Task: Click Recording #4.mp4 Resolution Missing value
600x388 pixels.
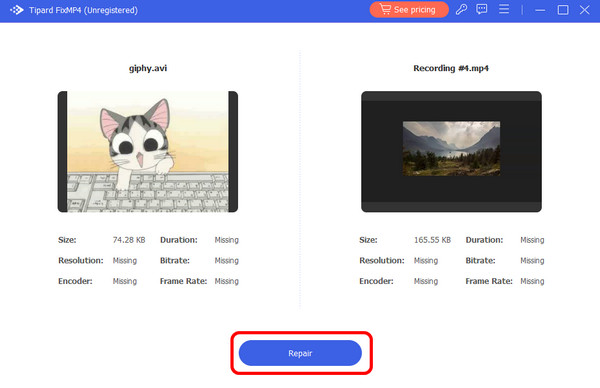Action: tap(426, 261)
